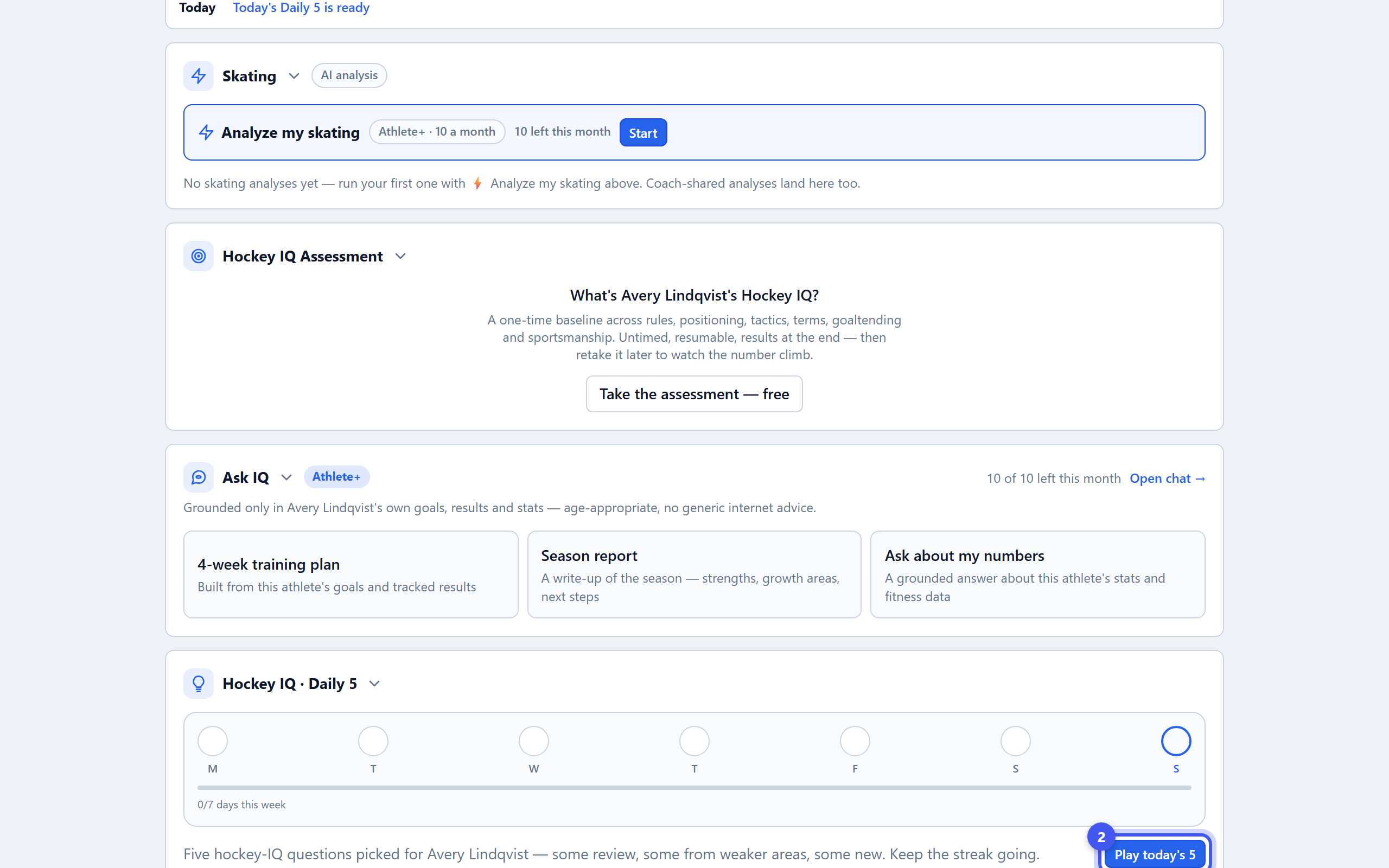The image size is (1389, 868).
Task: Click the Skating lightning bolt icon
Action: (198, 76)
